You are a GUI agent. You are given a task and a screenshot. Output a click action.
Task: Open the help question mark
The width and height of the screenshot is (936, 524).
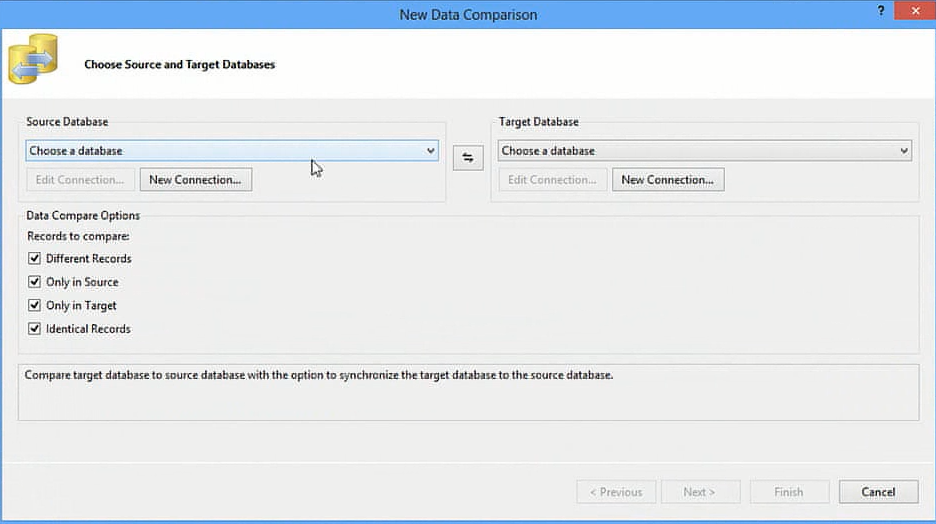coord(880,11)
